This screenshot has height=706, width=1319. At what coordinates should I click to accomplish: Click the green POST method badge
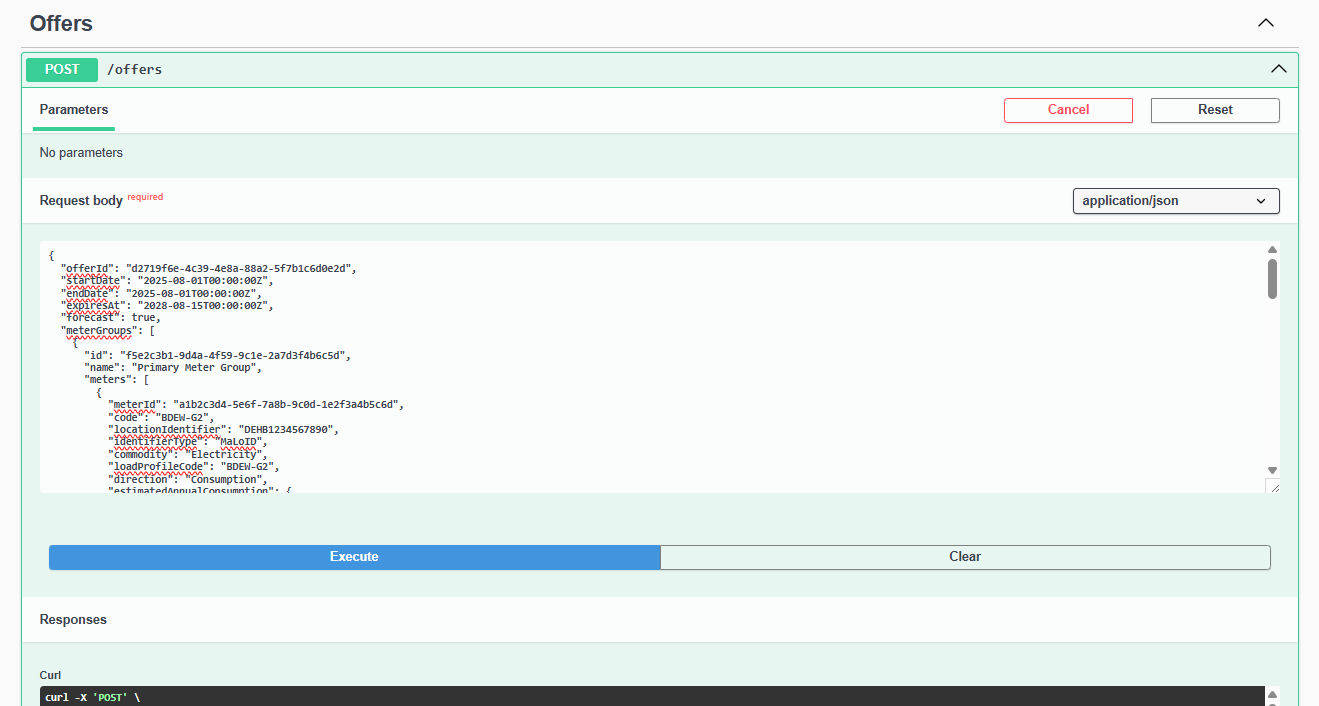(x=62, y=70)
